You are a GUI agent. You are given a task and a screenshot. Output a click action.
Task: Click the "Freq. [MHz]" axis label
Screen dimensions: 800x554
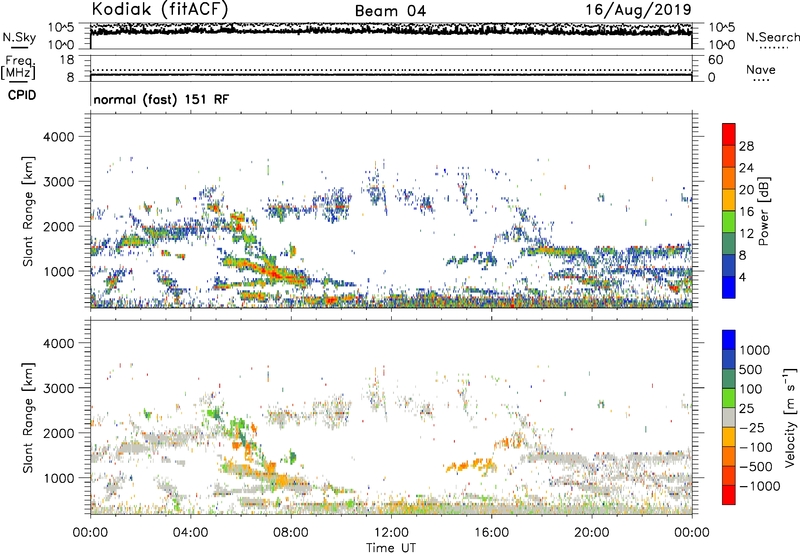tap(18, 68)
